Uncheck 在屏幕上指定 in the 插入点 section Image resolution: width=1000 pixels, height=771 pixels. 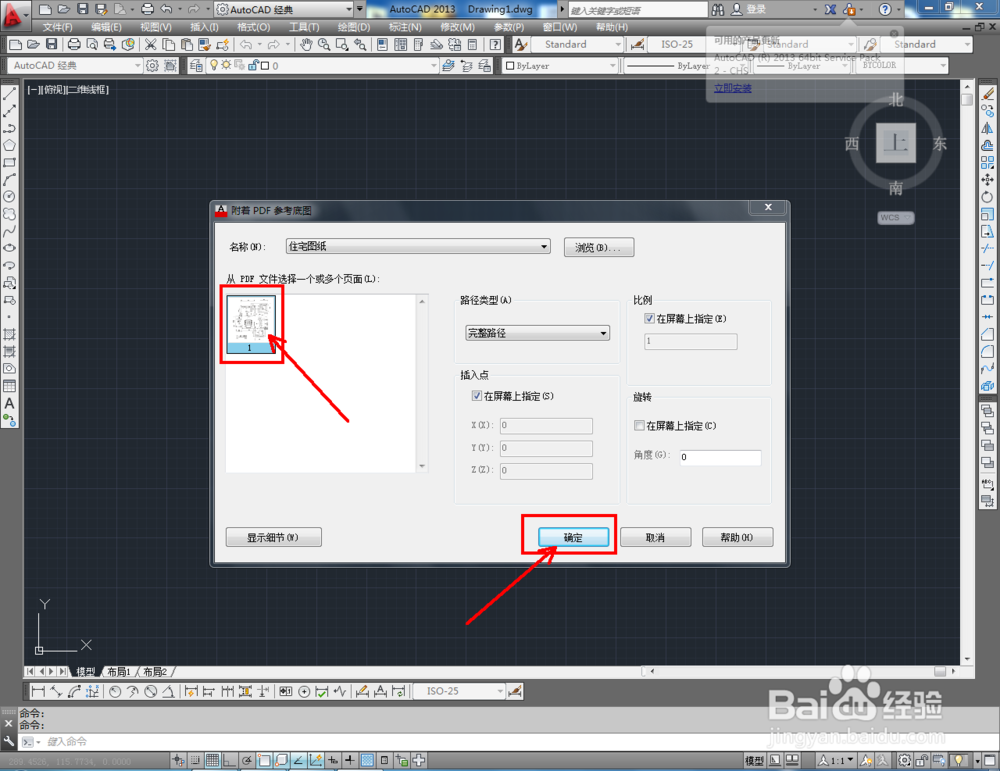[x=477, y=395]
